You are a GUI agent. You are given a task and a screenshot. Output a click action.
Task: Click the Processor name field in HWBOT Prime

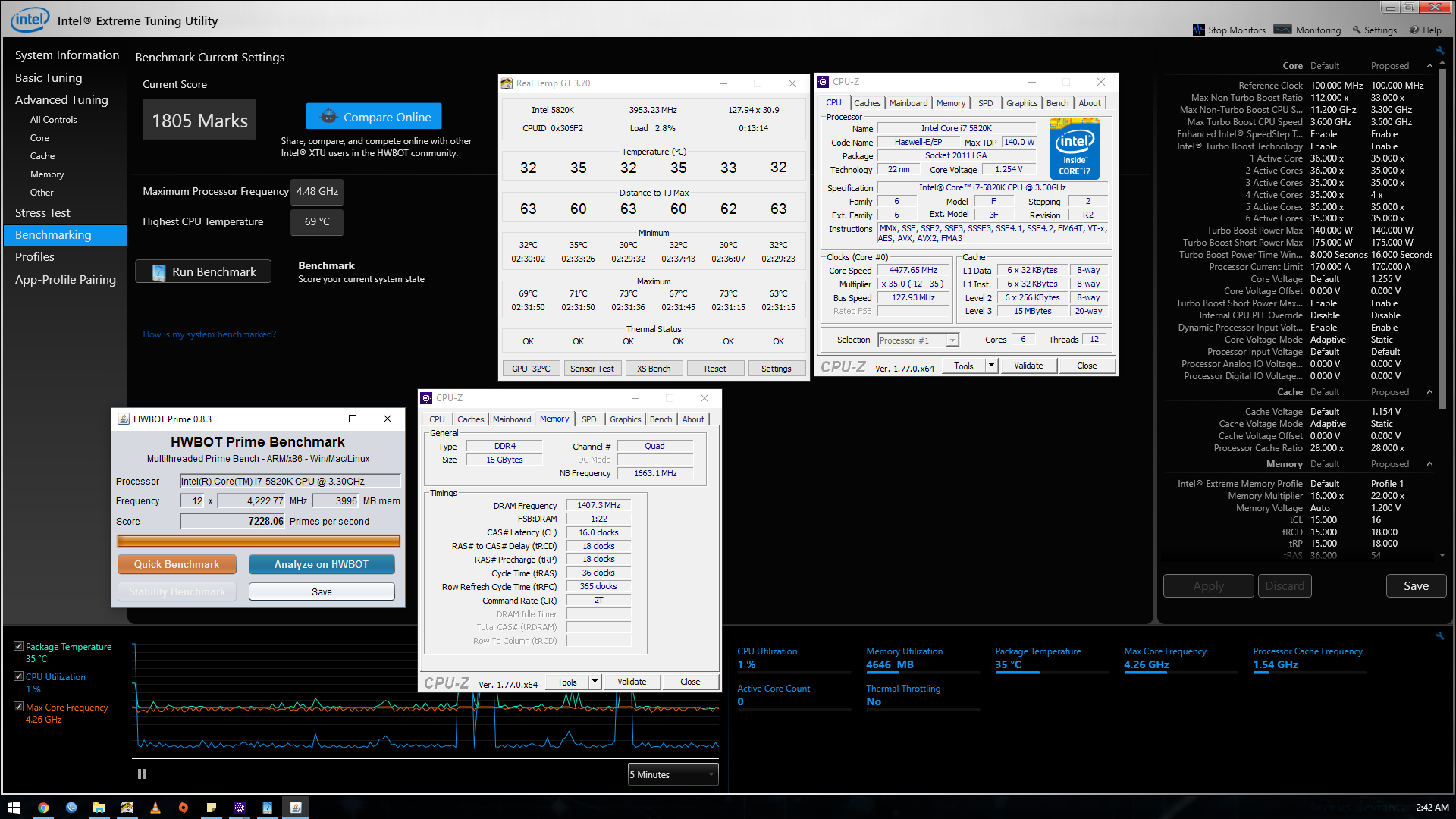pos(290,482)
